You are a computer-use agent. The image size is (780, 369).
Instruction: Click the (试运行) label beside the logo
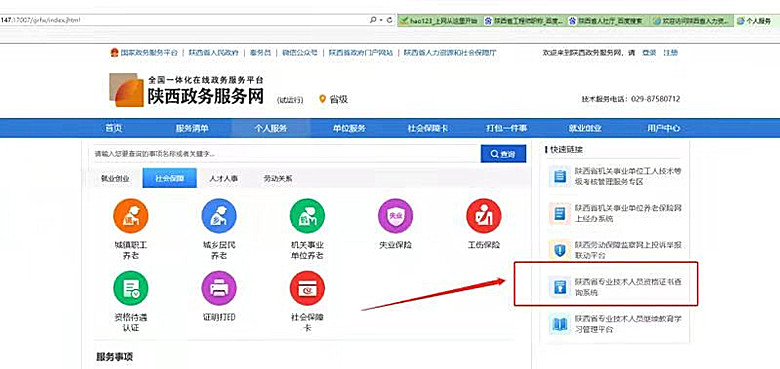290,100
